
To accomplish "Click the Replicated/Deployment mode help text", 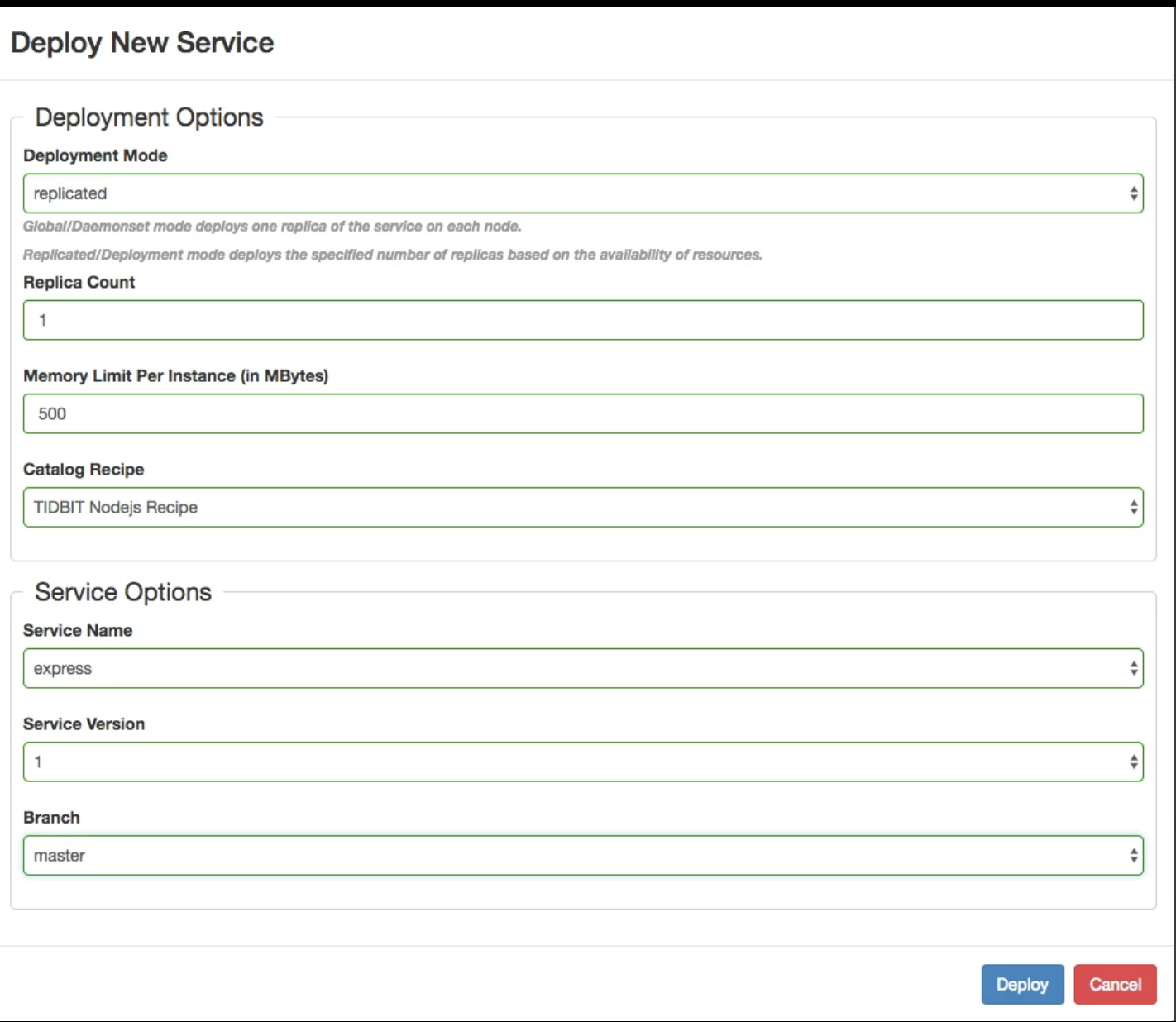I will click(393, 255).
